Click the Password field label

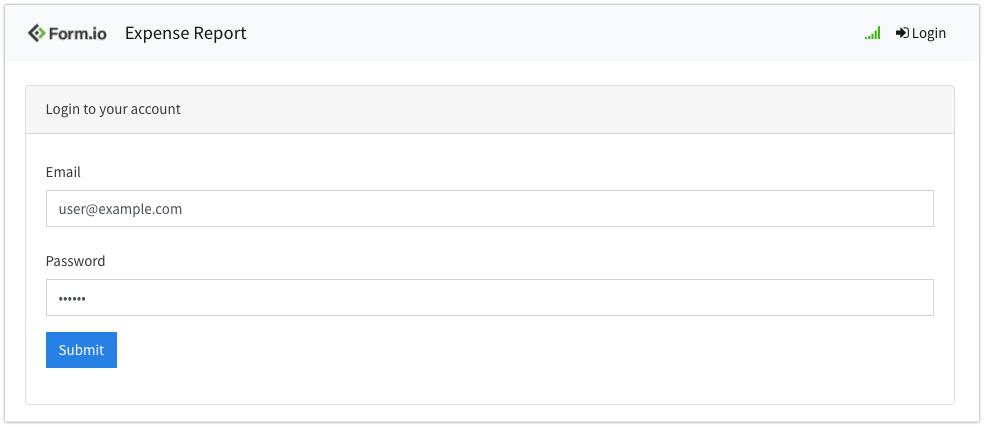(75, 261)
